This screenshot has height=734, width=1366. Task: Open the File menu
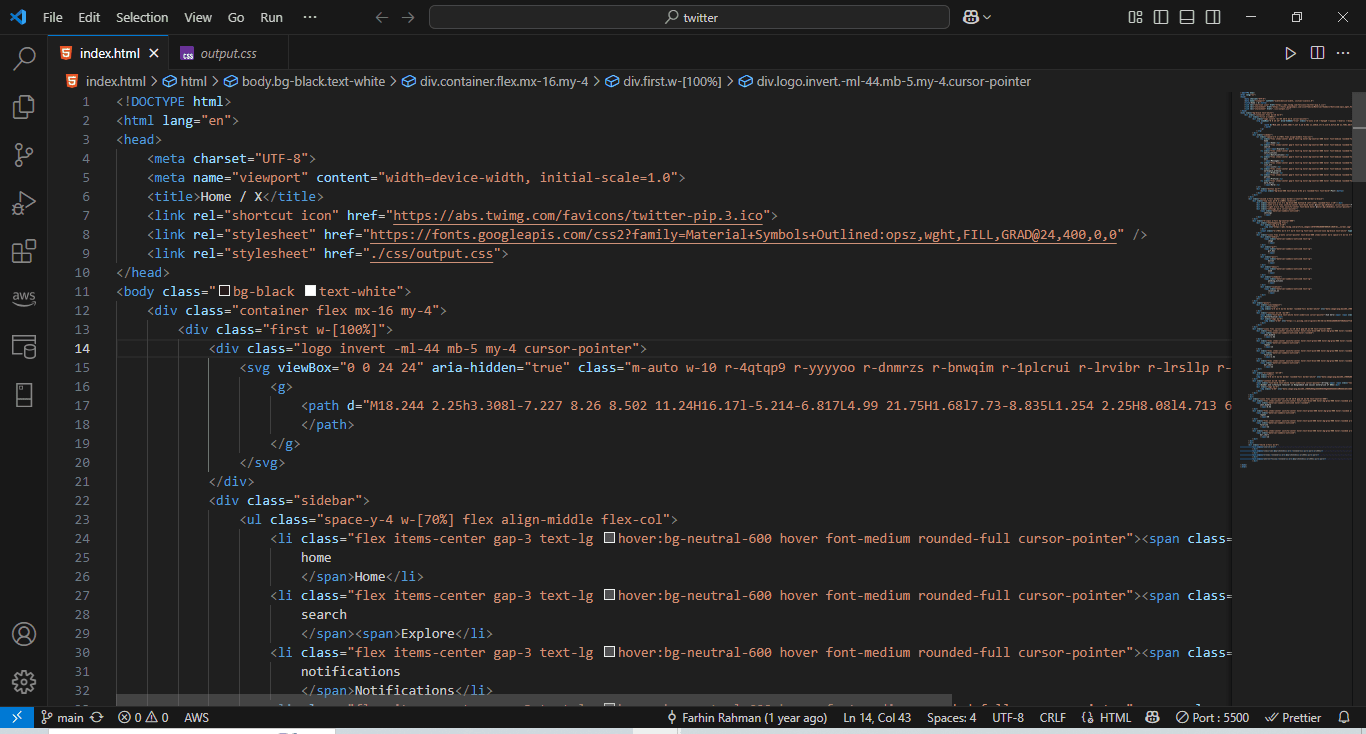point(52,17)
